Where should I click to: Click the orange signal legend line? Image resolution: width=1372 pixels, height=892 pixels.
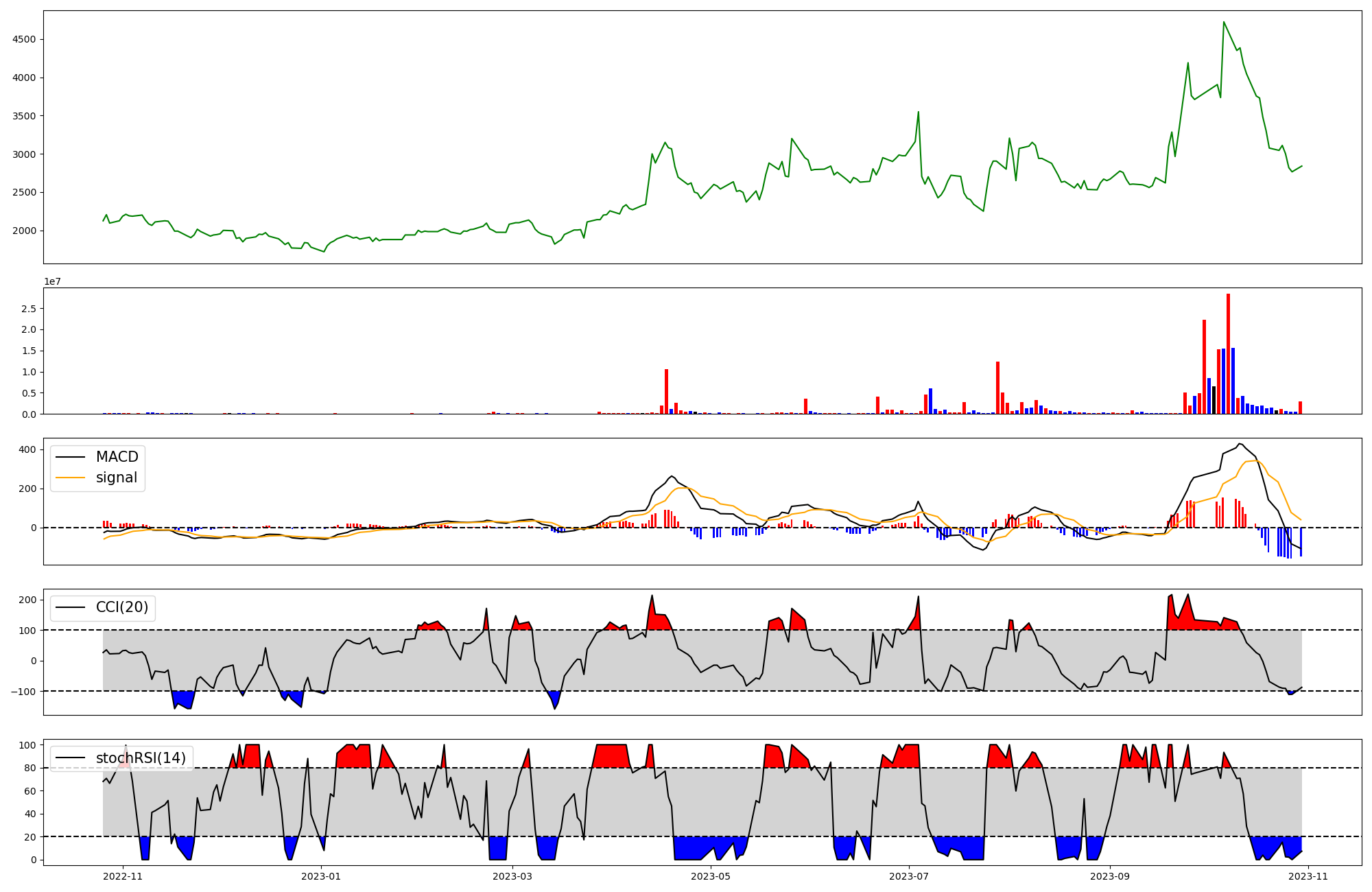[70, 478]
